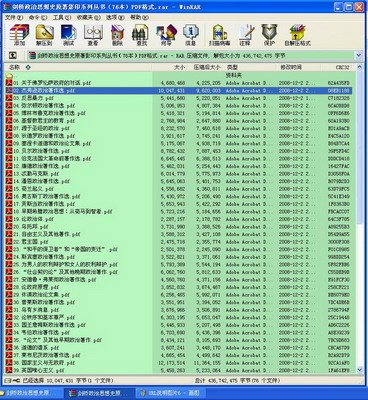Open the 文件(F) menu
The height and width of the screenshot is (400, 368).
pos(14,17)
